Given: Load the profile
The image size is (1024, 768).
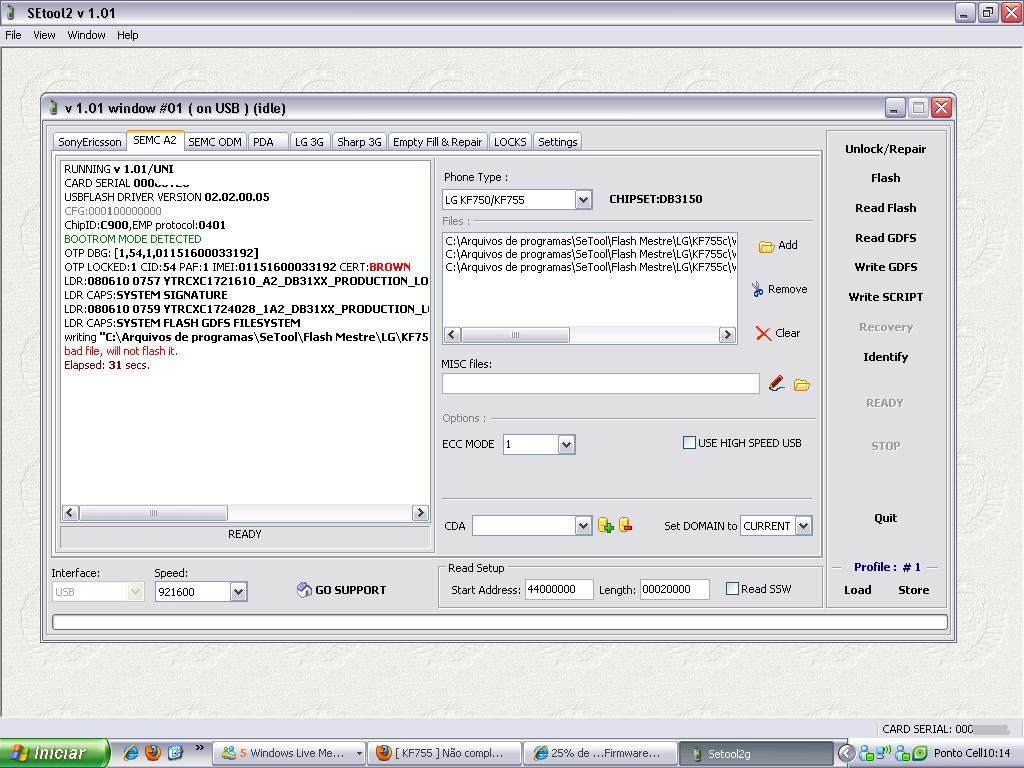Looking at the screenshot, I should (857, 590).
